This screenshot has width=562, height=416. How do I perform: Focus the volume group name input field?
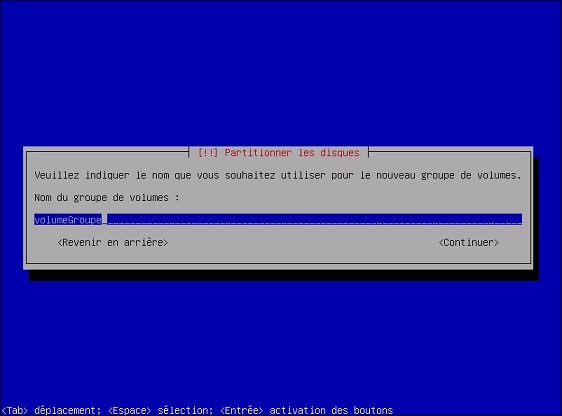278,219
